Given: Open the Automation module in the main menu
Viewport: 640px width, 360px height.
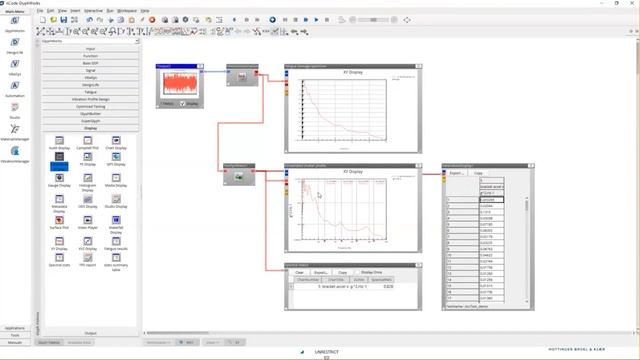Looking at the screenshot, I should coord(15,89).
